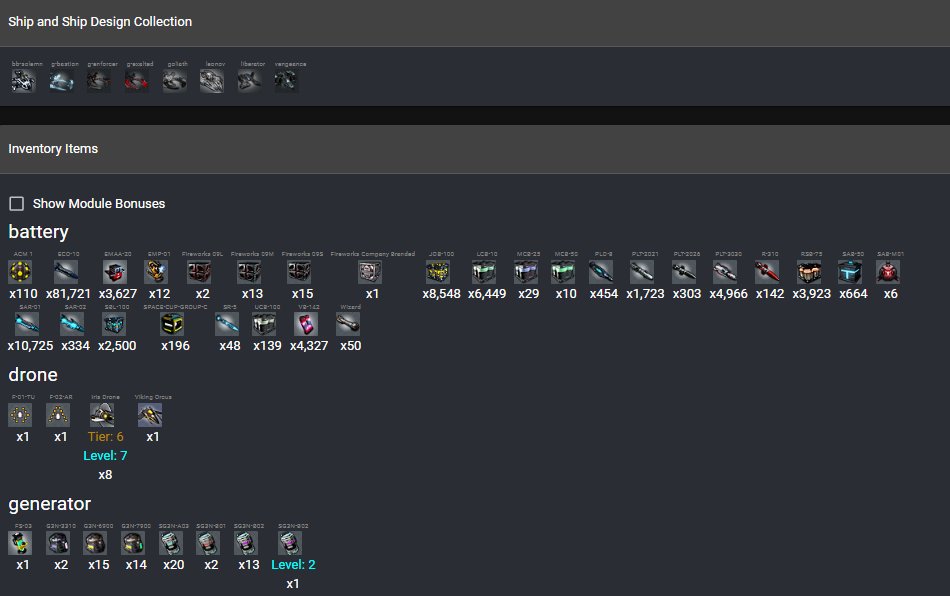Open the vengeance ship design
Screen dimensions: 950x596
(288, 82)
